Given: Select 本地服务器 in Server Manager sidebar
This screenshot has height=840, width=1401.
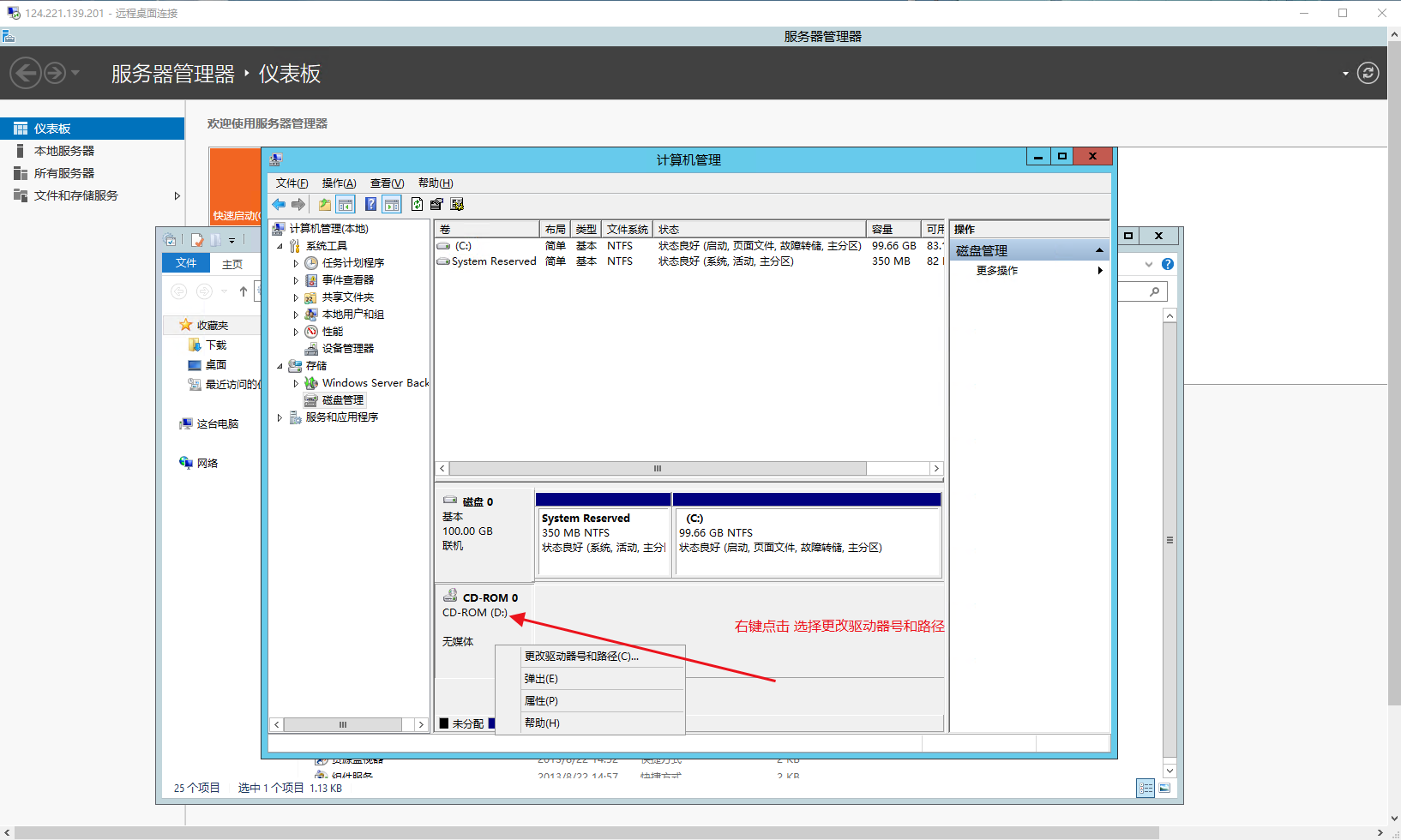Looking at the screenshot, I should pyautogui.click(x=64, y=151).
